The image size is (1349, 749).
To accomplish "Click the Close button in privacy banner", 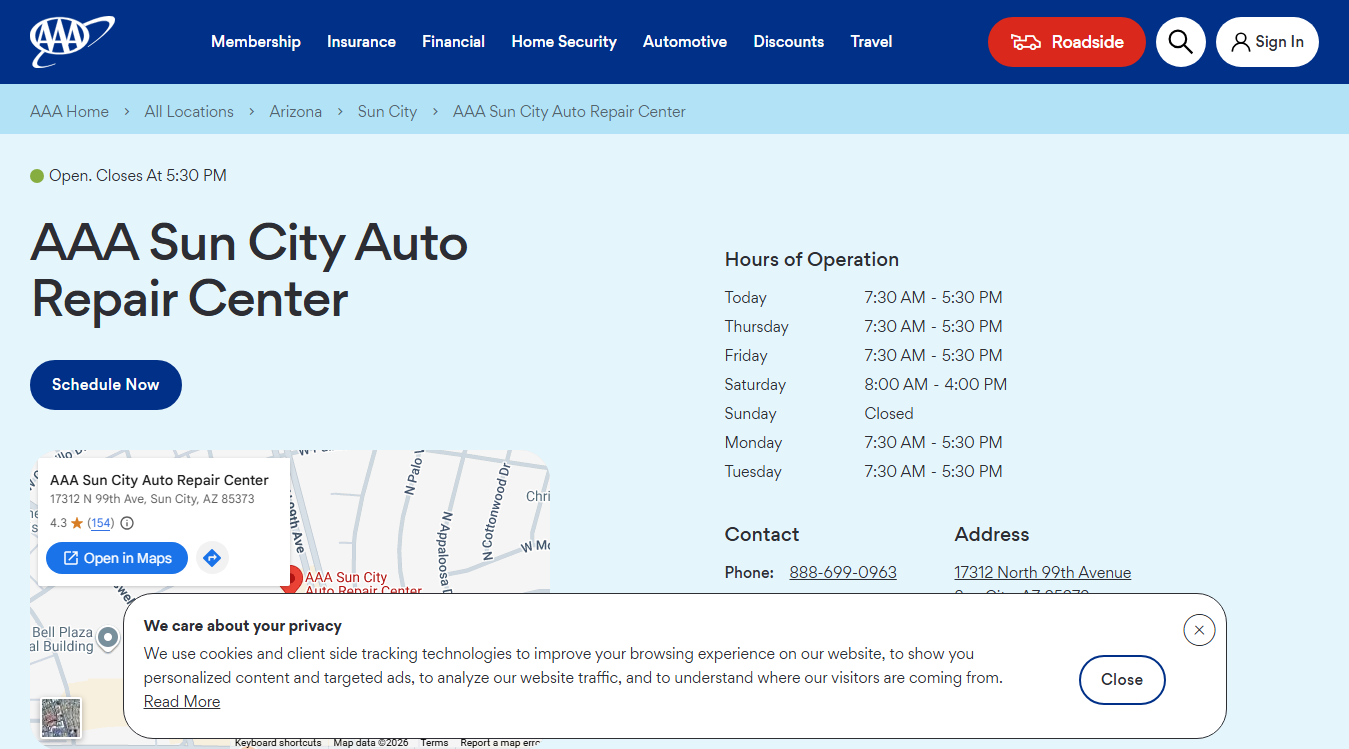I will pyautogui.click(x=1122, y=680).
